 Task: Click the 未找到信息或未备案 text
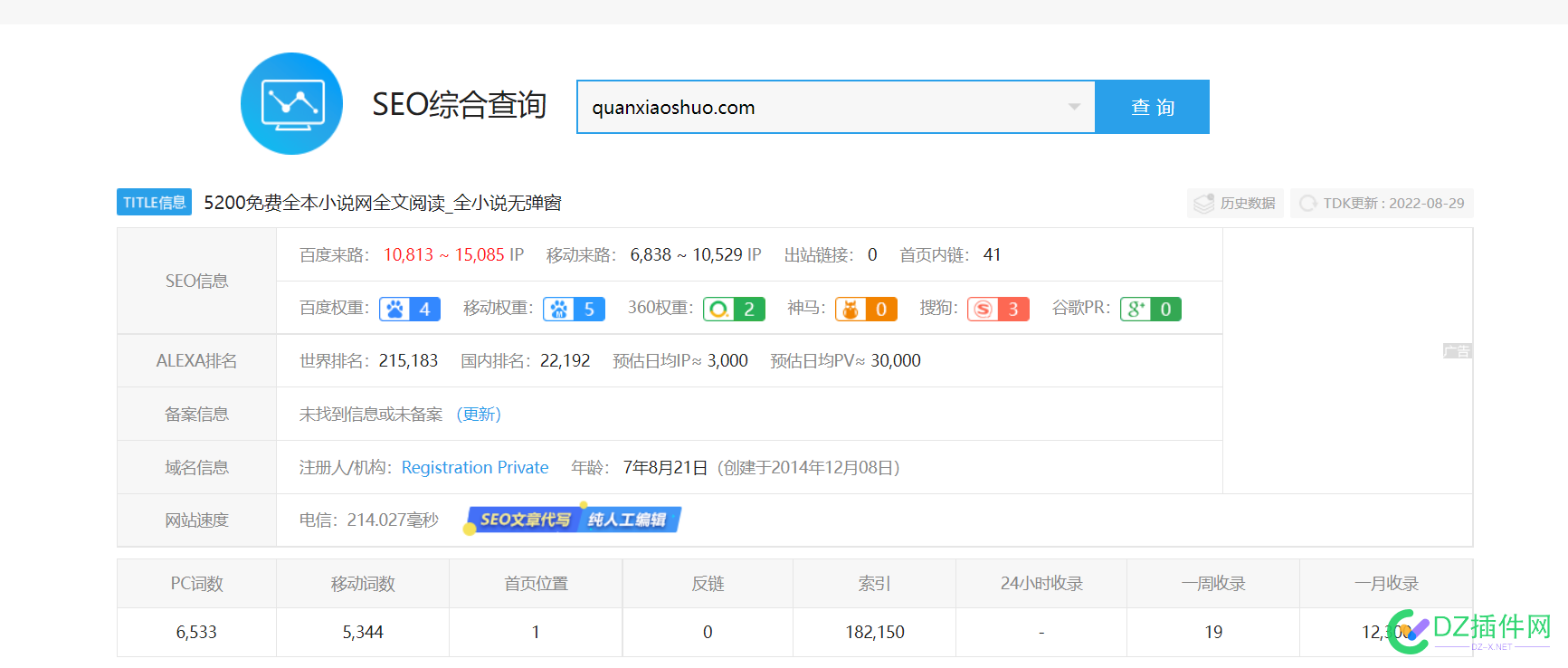point(371,414)
